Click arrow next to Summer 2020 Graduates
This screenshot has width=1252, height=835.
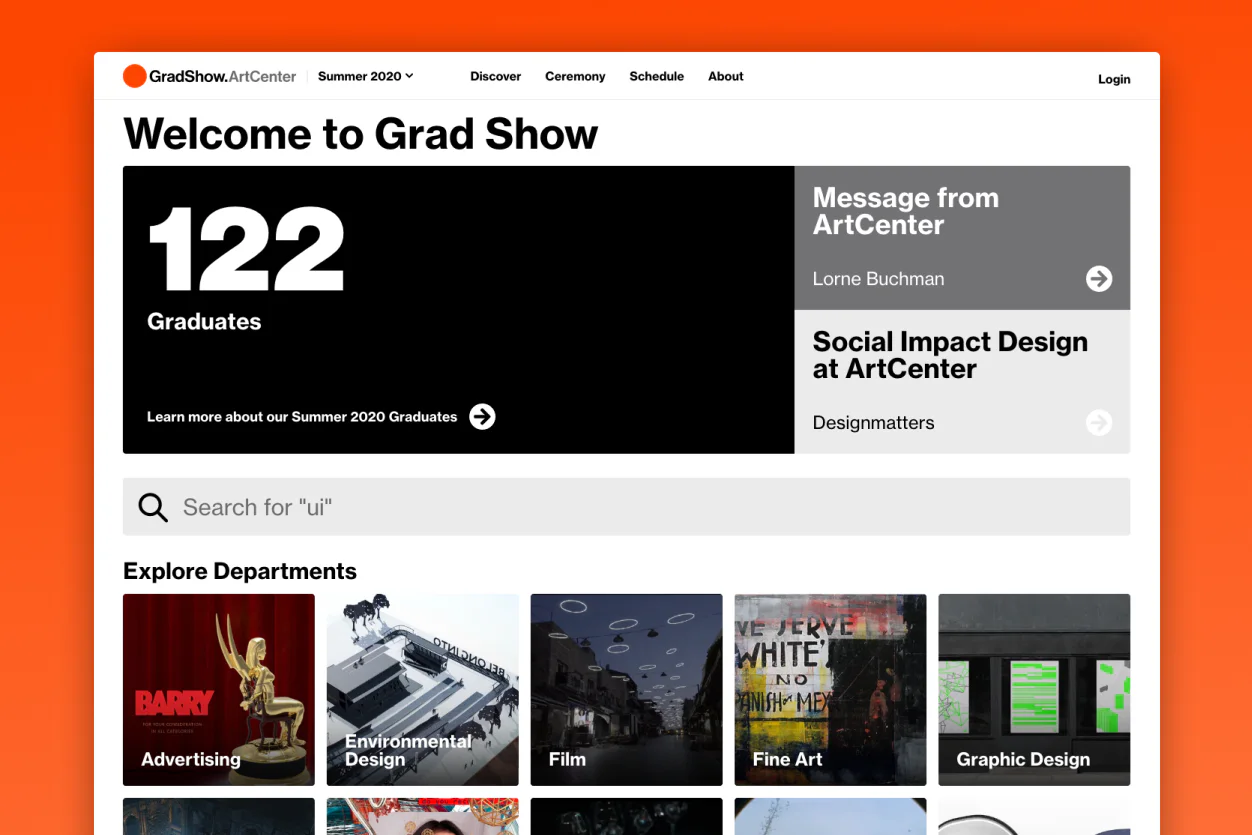tap(483, 417)
